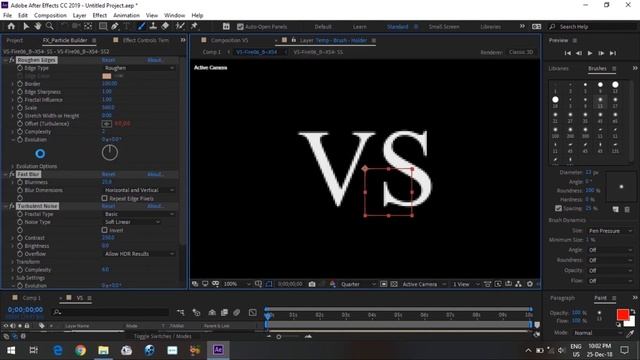Open File Explorer from taskbar
The height and width of the screenshot is (360, 640).
(x=103, y=350)
